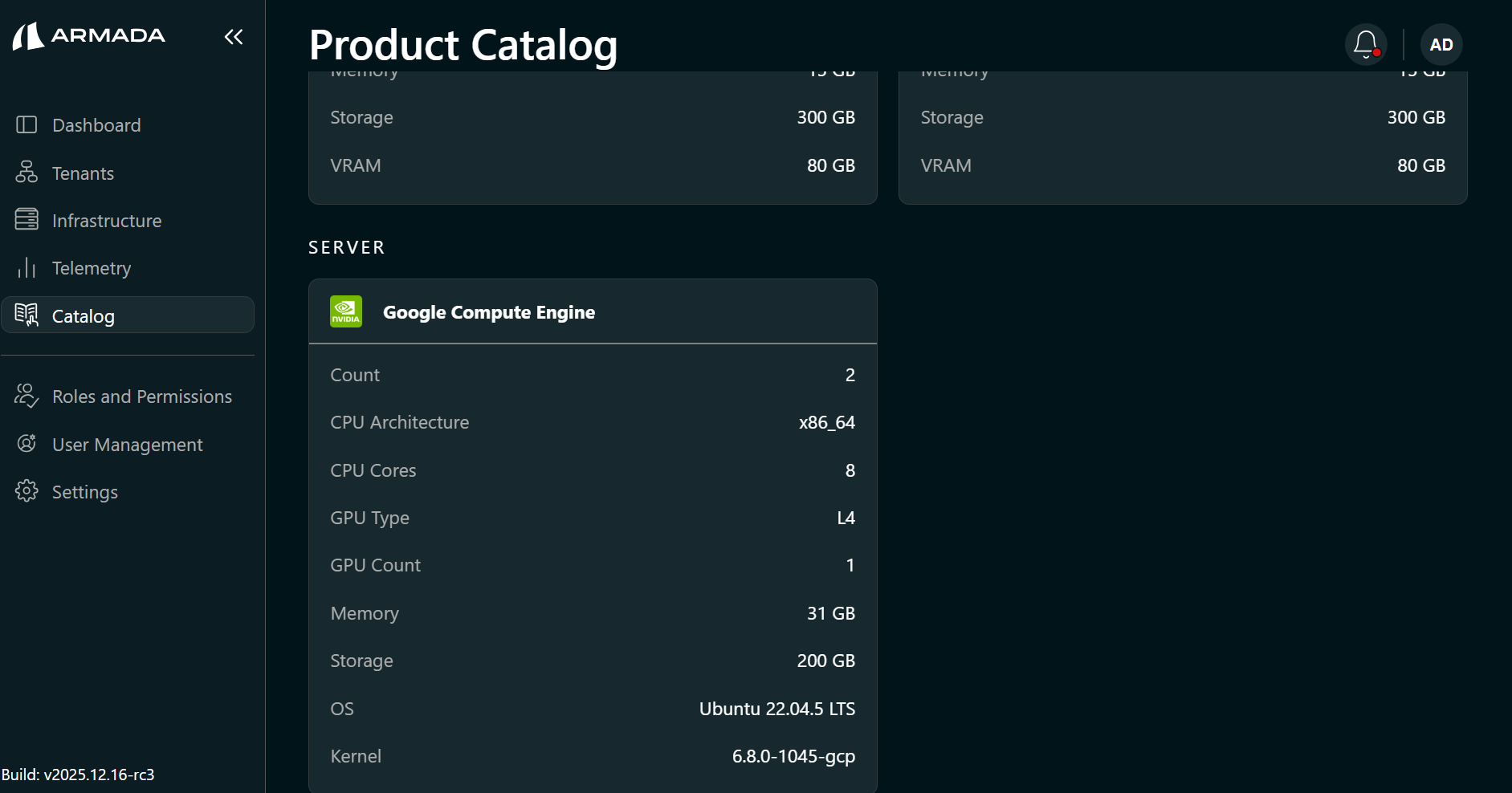Collapse the sidebar with the double chevron
Image resolution: width=1512 pixels, height=793 pixels.
click(x=234, y=36)
